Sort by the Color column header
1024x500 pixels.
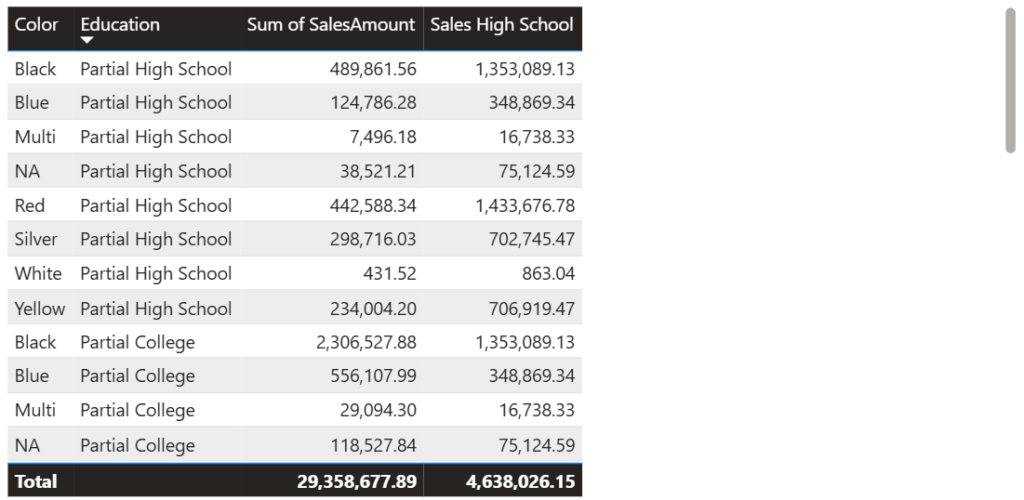point(37,25)
